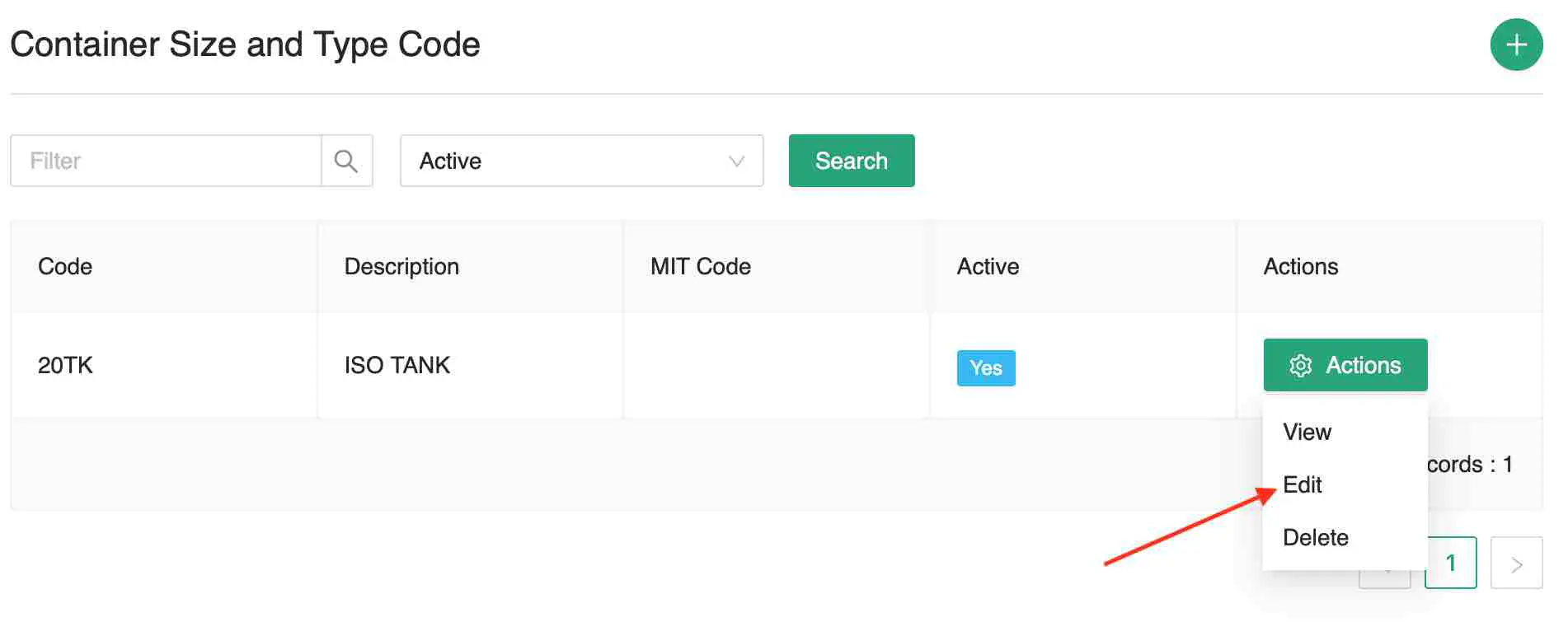Click the 20TK code cell
This screenshot has width=1568, height=636.
point(164,365)
